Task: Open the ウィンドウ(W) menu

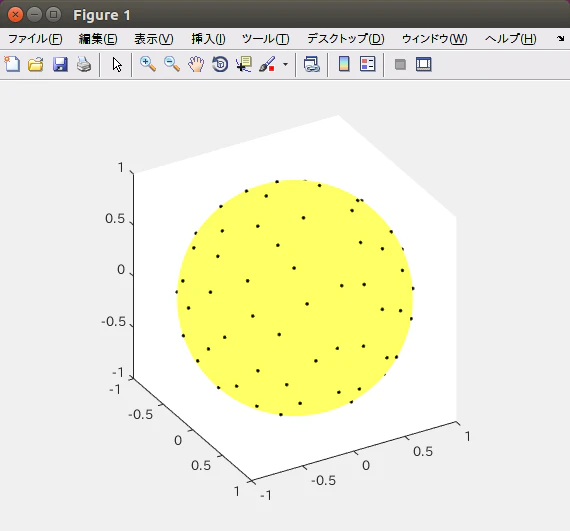Action: 434,39
